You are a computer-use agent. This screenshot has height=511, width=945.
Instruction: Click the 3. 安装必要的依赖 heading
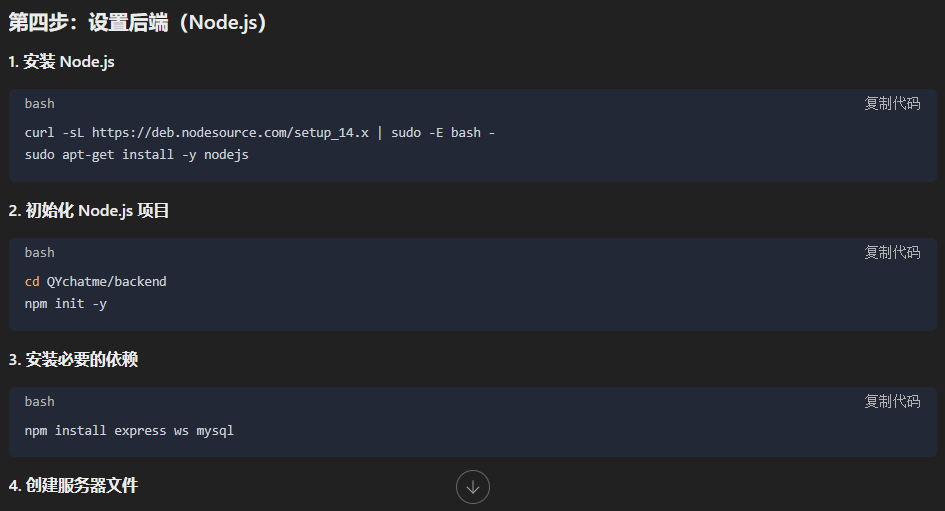point(73,360)
